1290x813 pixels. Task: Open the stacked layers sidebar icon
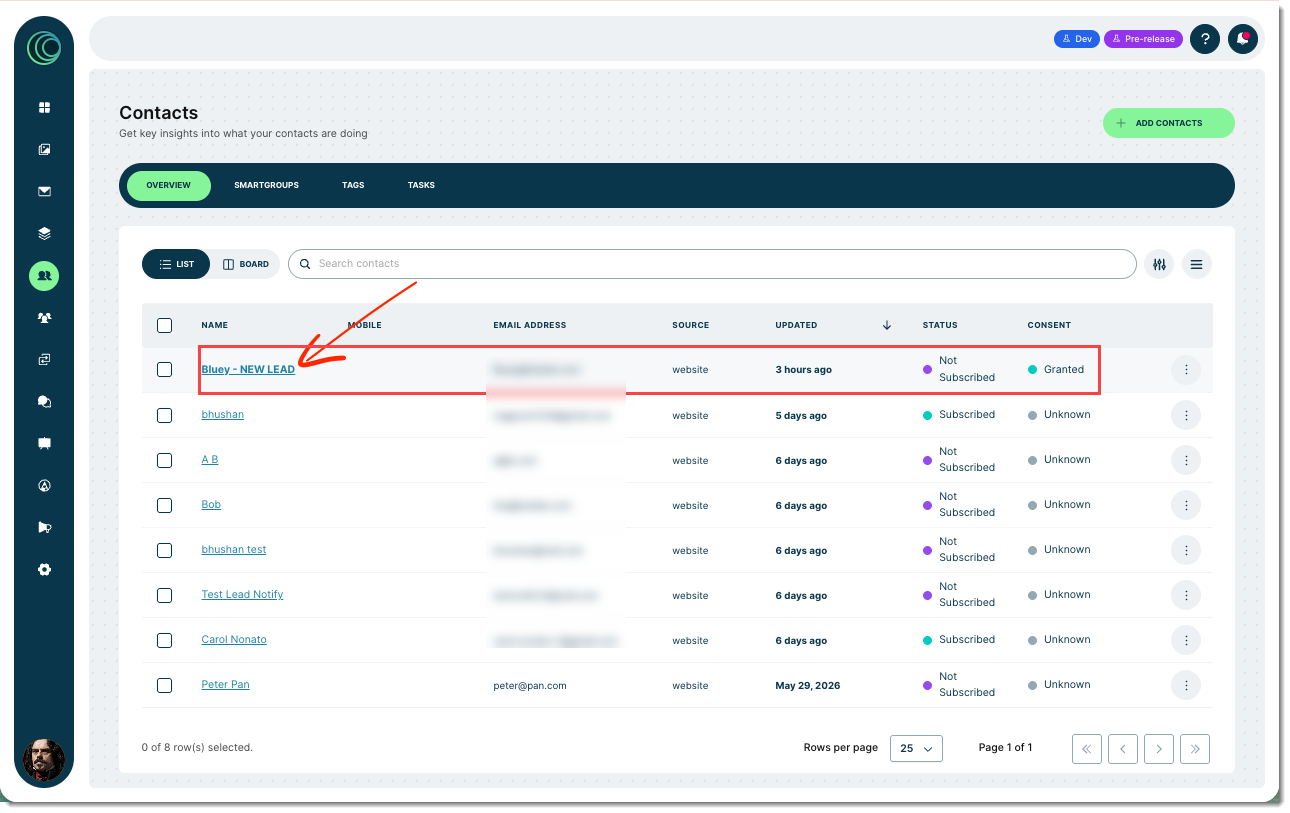coord(44,234)
